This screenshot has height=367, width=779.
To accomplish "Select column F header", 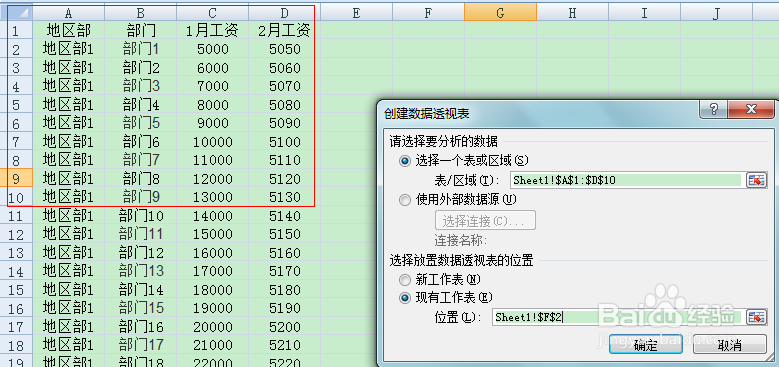I will 429,12.
